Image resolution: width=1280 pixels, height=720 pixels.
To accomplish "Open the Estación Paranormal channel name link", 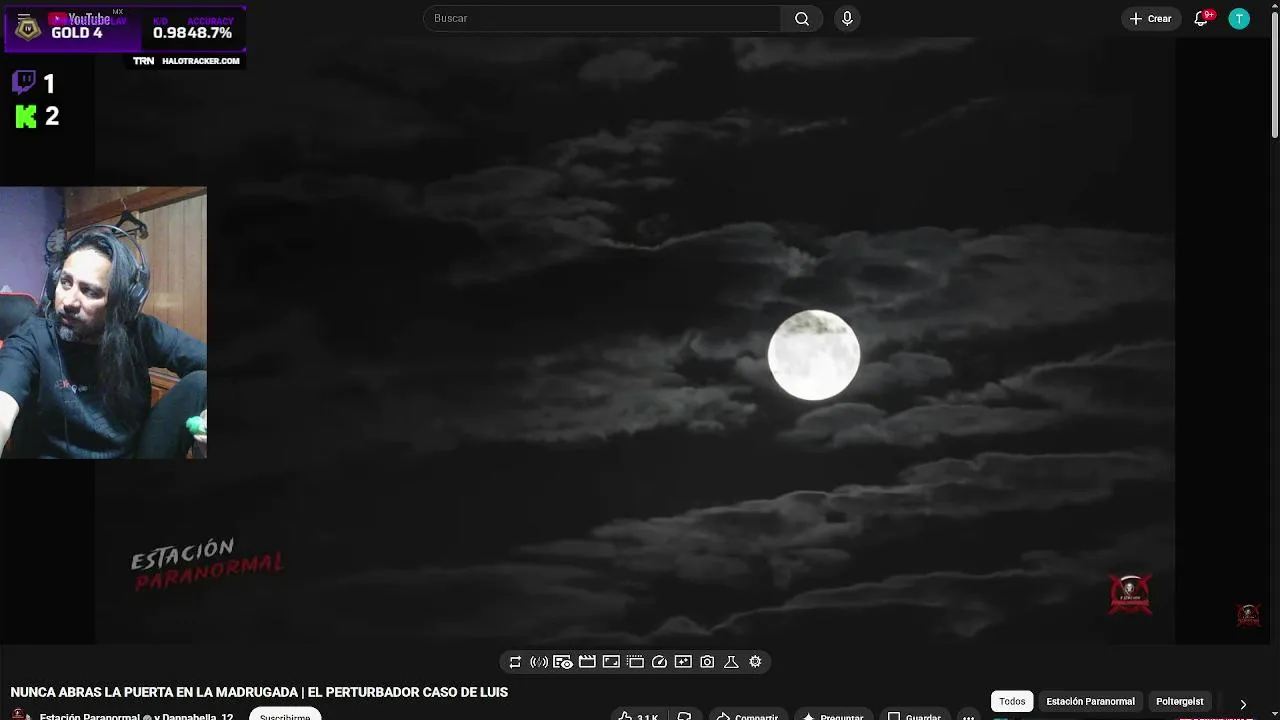I will click(89, 716).
